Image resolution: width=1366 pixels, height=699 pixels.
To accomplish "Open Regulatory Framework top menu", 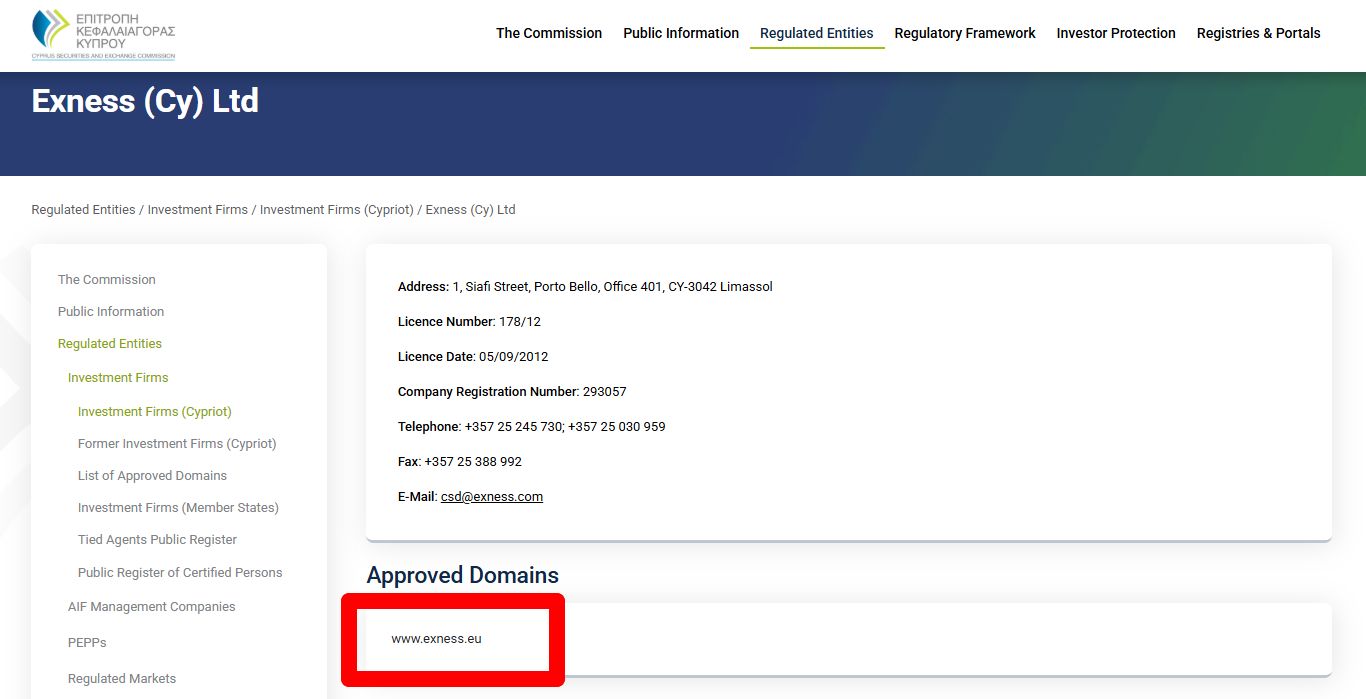I will click(965, 33).
